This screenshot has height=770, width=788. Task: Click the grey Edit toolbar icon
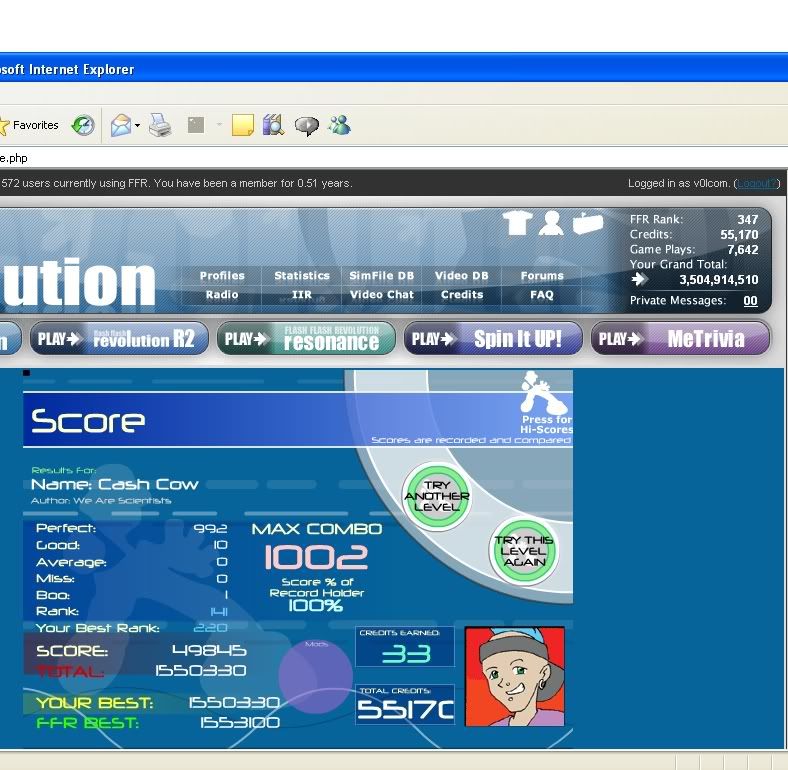pyautogui.click(x=196, y=125)
